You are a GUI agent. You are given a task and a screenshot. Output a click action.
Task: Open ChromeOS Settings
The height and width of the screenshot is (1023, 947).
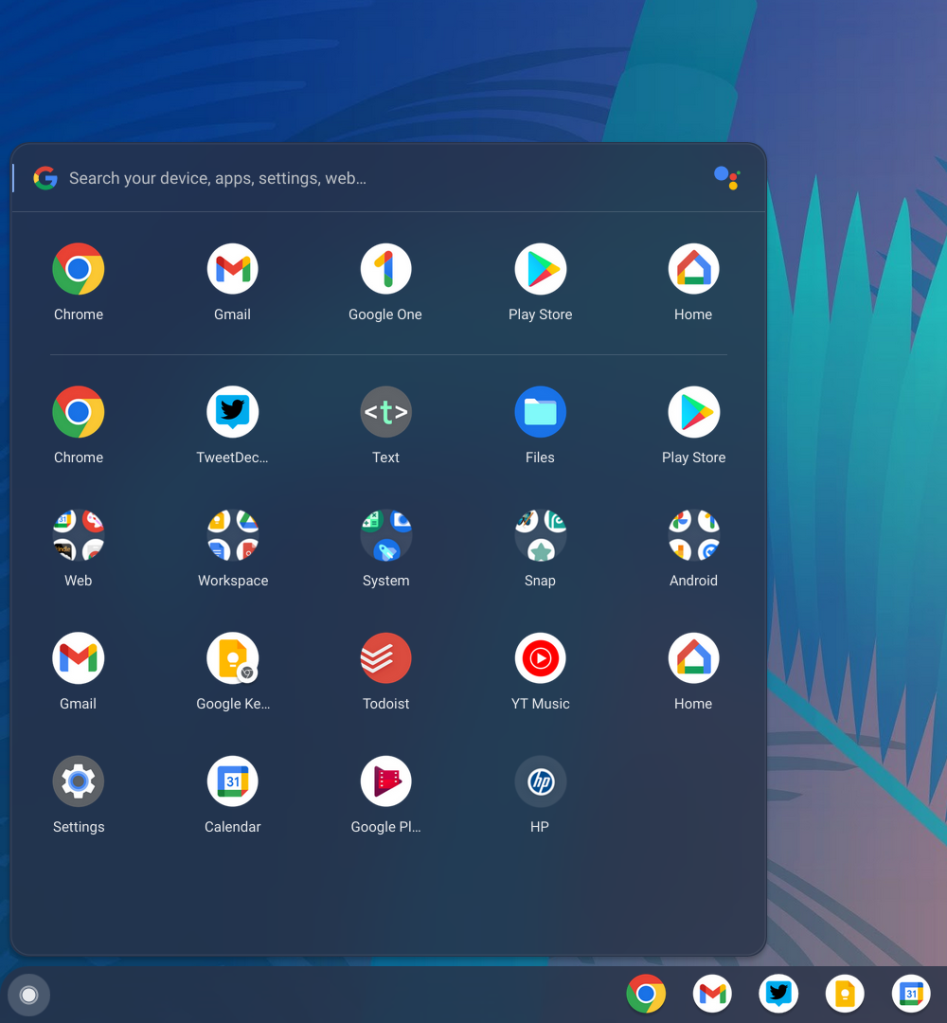click(x=78, y=781)
